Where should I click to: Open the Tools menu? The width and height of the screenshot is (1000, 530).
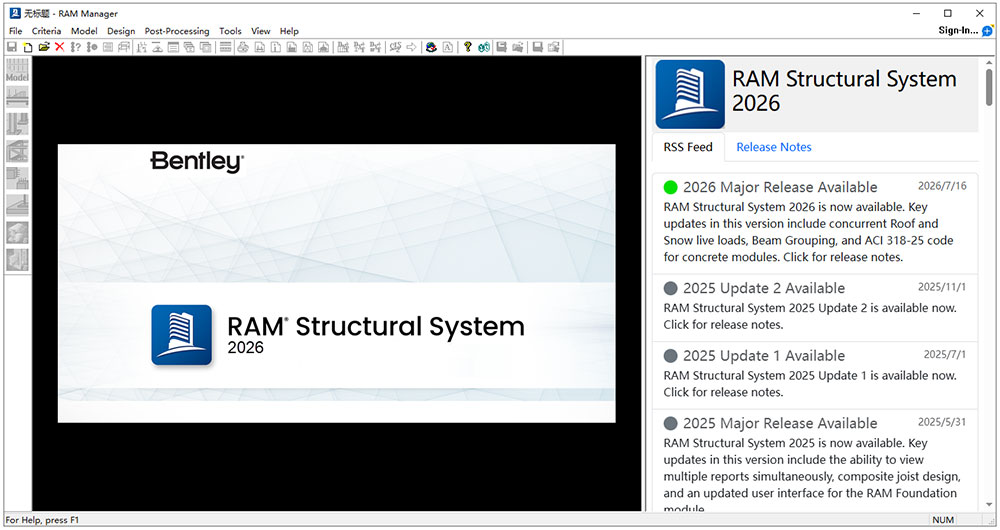(x=230, y=31)
